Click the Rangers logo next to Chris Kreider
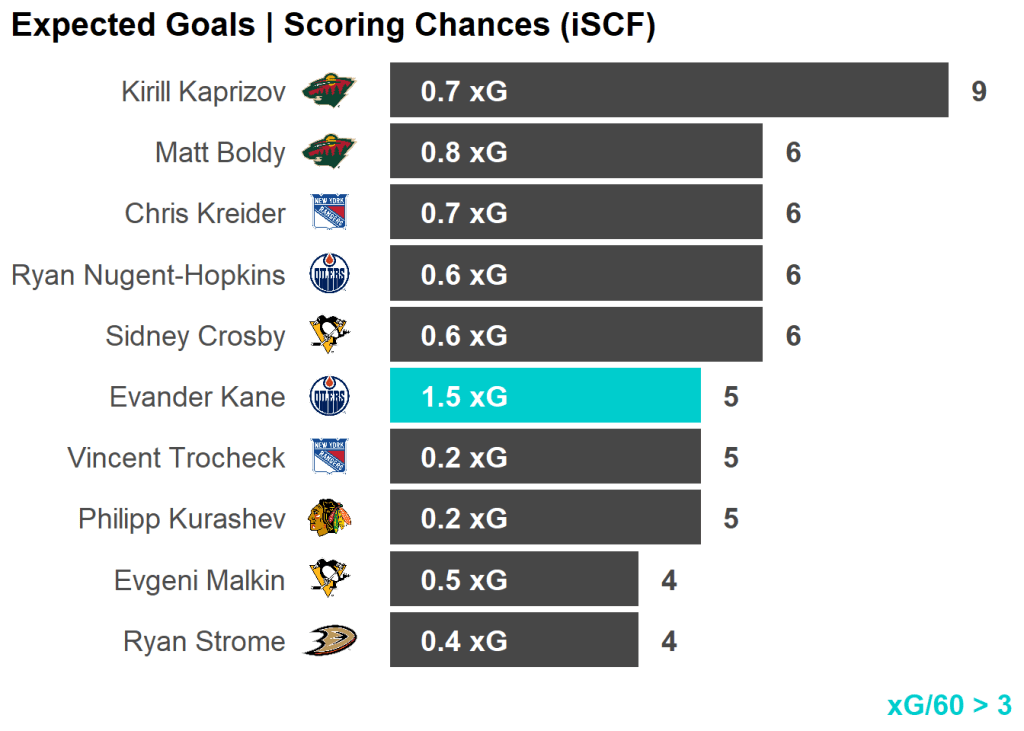The image size is (1024, 731). point(329,213)
